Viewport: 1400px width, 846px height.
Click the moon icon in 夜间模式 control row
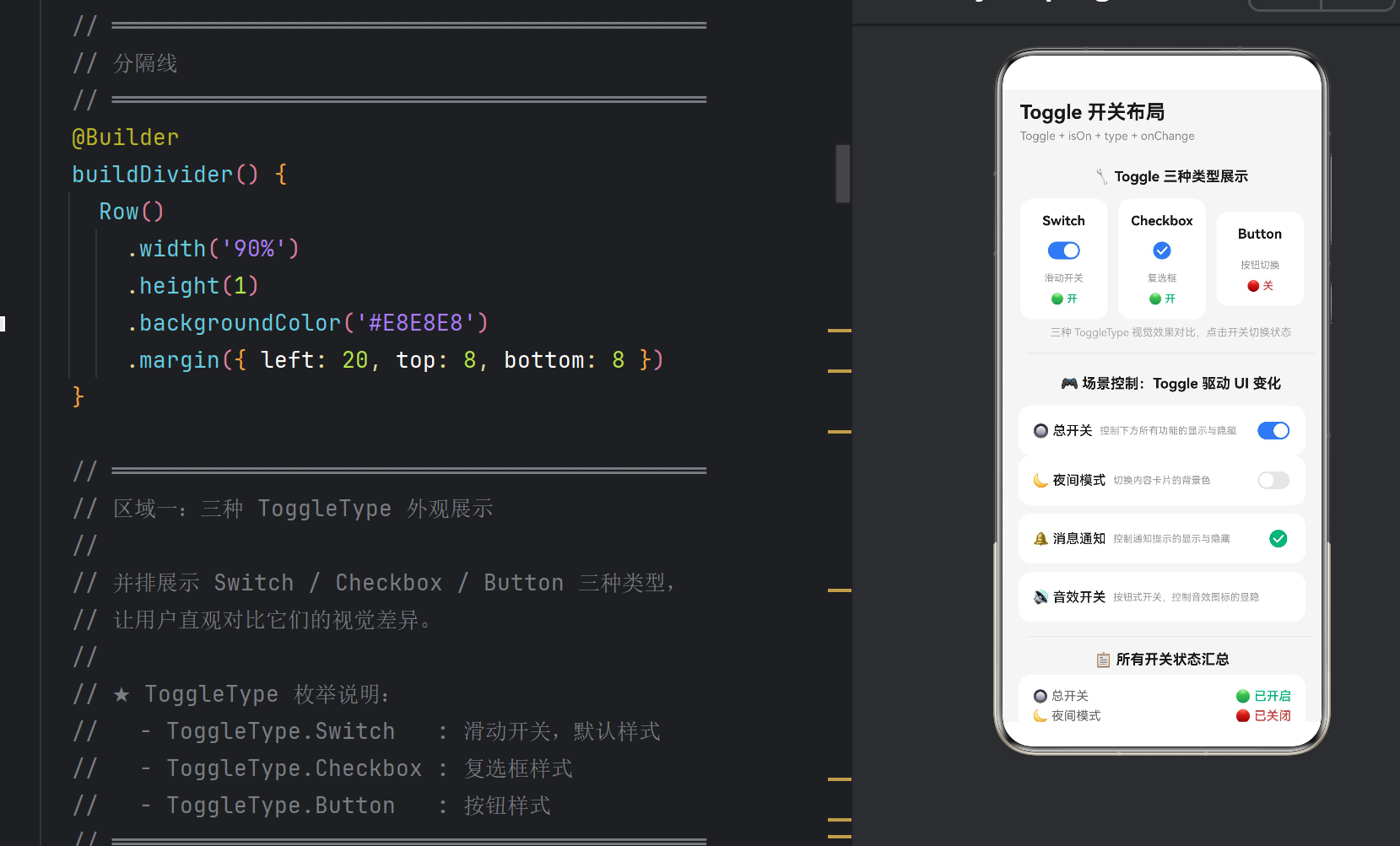tap(1041, 480)
